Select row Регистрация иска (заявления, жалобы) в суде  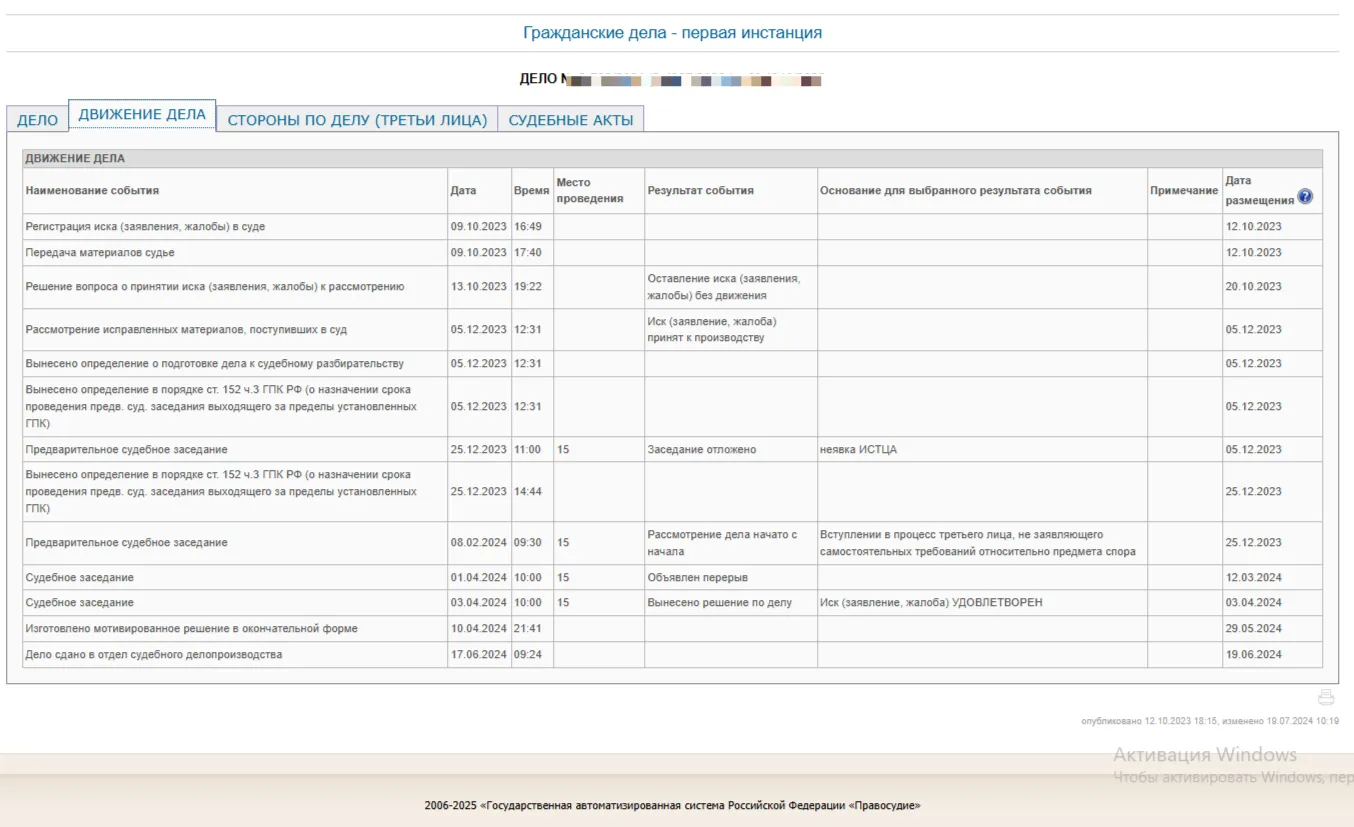pos(672,227)
